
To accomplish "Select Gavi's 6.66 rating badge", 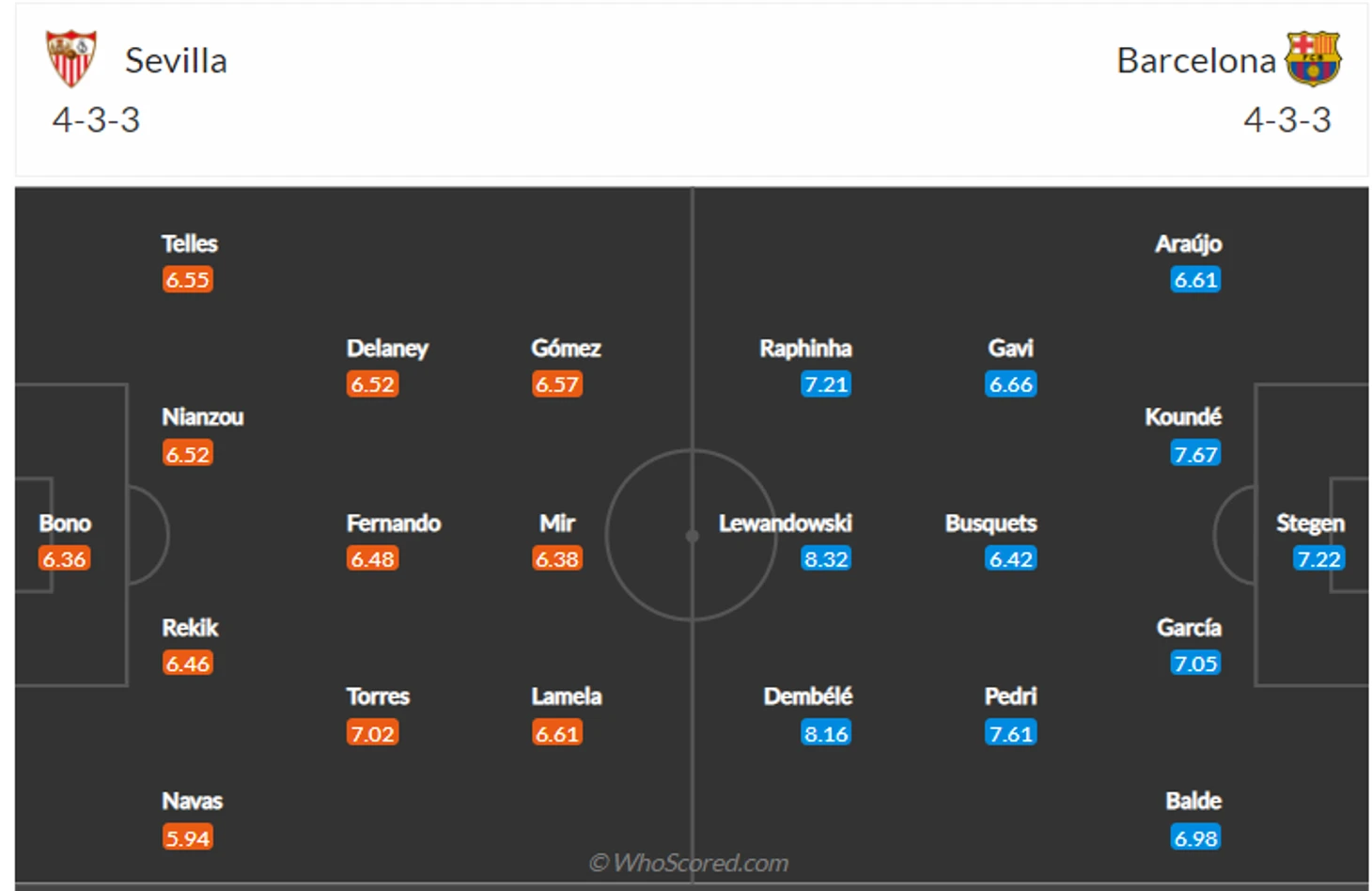I will tap(1011, 384).
